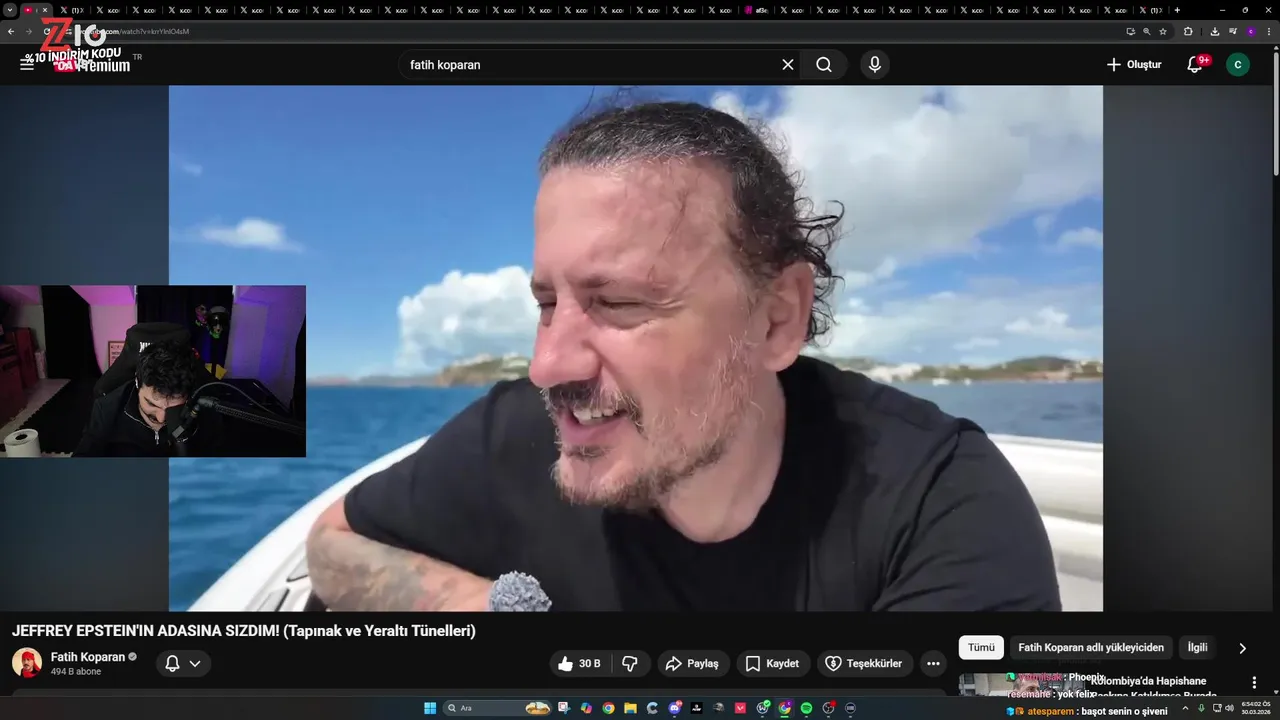The width and height of the screenshot is (1280, 720).
Task: Open Chrome from the Windows taskbar
Action: (x=609, y=708)
